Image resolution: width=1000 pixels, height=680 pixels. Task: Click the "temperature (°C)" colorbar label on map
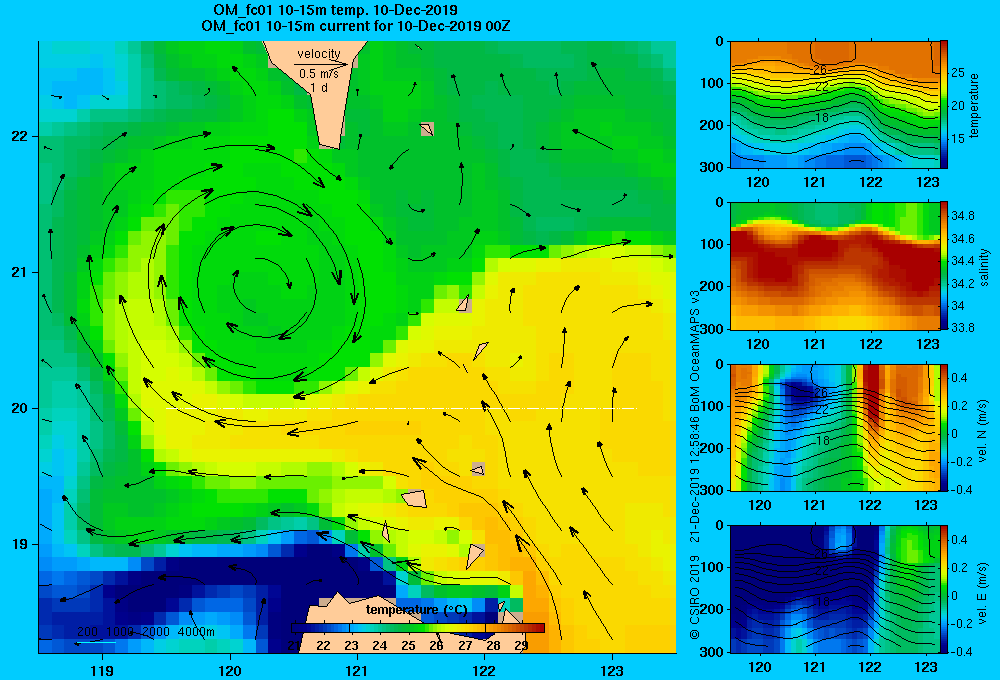pos(416,610)
